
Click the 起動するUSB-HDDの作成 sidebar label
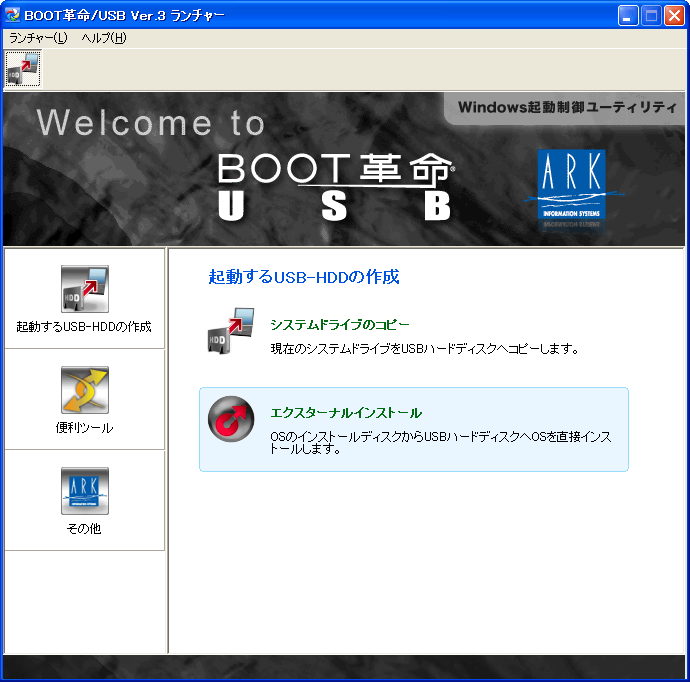coord(84,326)
